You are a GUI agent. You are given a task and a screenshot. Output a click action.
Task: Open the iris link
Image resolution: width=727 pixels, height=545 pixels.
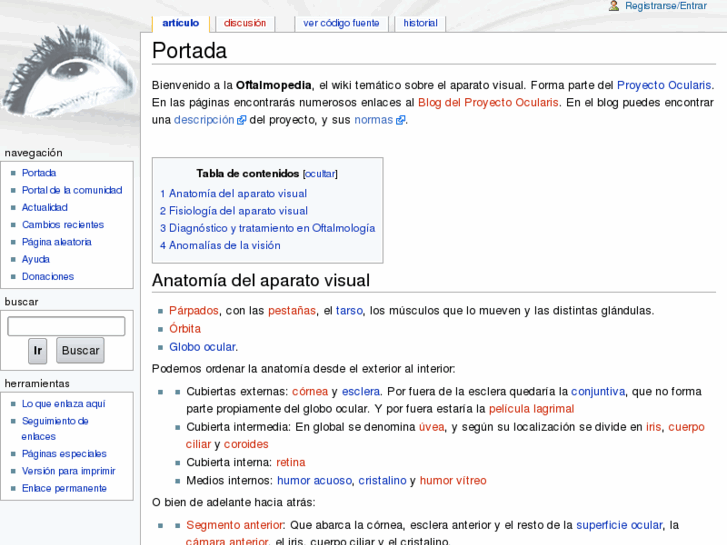click(x=654, y=427)
